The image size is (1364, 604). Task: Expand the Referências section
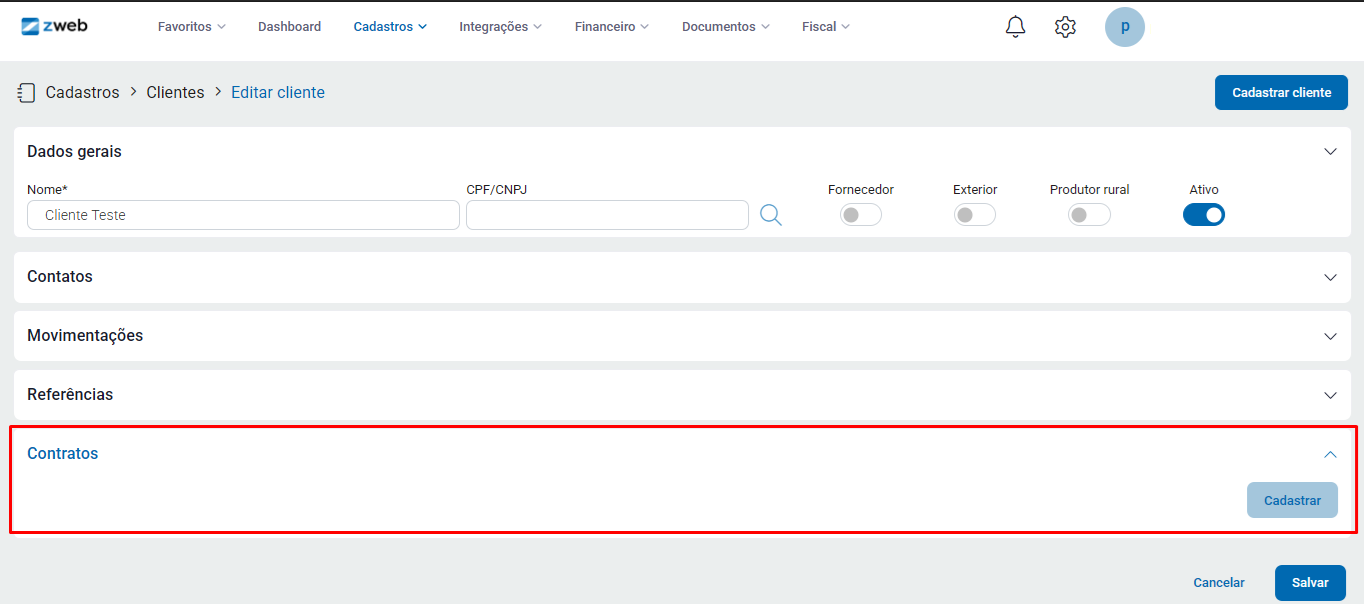click(x=1330, y=395)
